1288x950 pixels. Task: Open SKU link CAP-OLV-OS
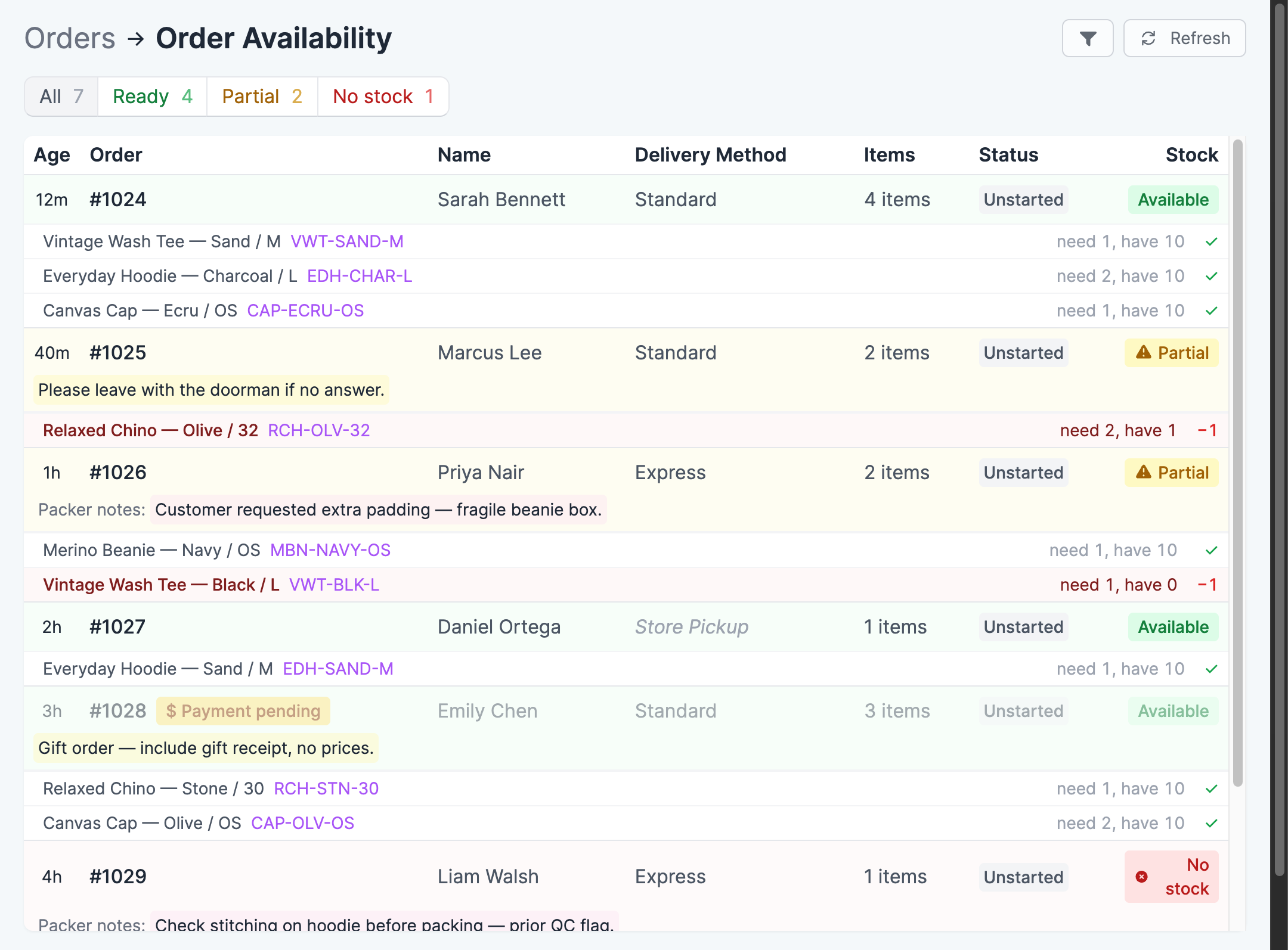click(303, 823)
